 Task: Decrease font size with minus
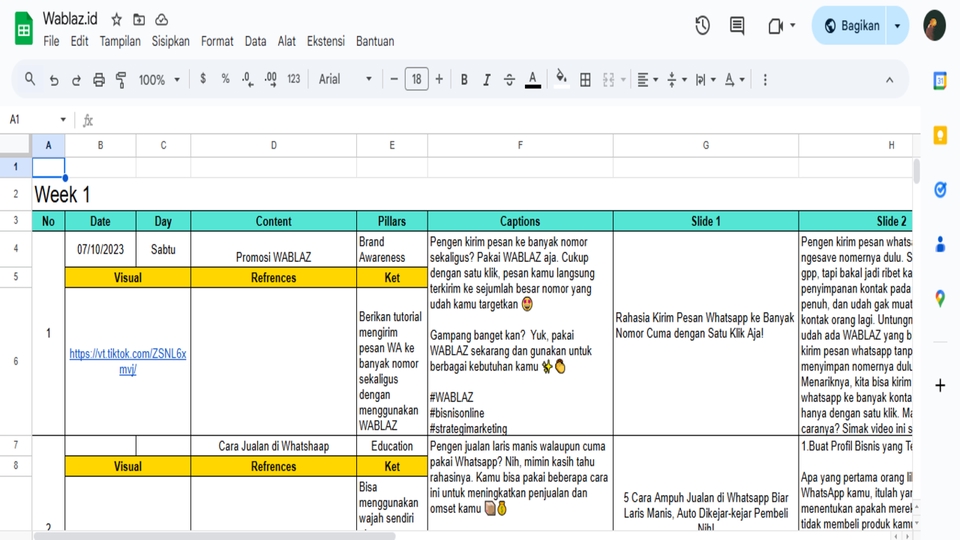pyautogui.click(x=394, y=79)
